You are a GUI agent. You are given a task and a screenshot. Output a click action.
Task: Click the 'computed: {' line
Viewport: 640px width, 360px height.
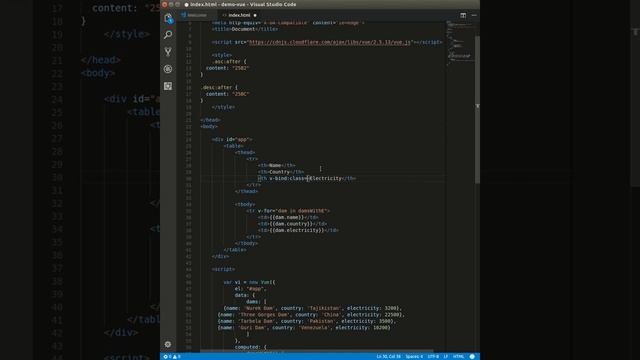[251, 347]
